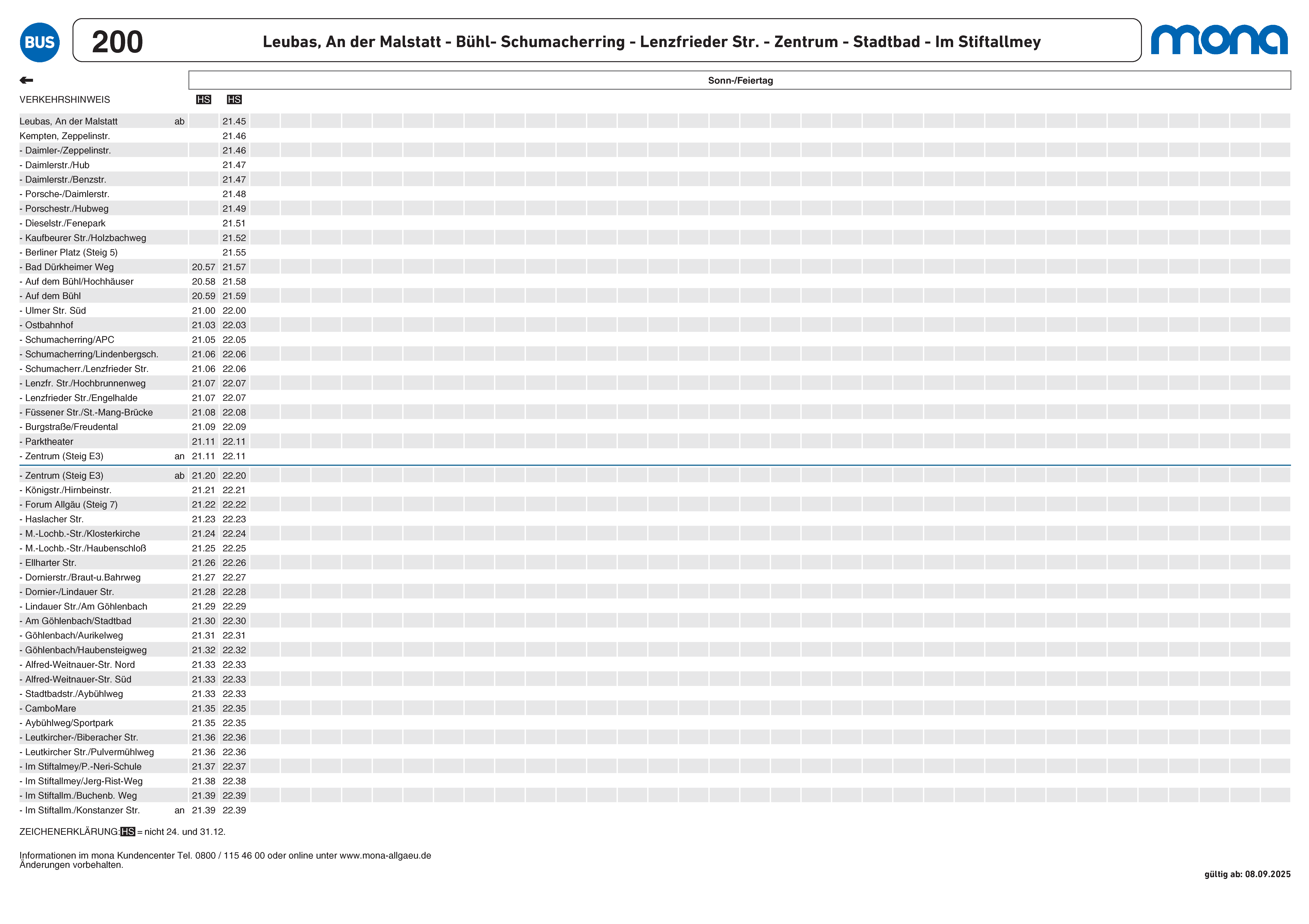This screenshot has width=1309, height=924.
Task: Click the left-pointing direction arrow
Action: pyautogui.click(x=26, y=80)
